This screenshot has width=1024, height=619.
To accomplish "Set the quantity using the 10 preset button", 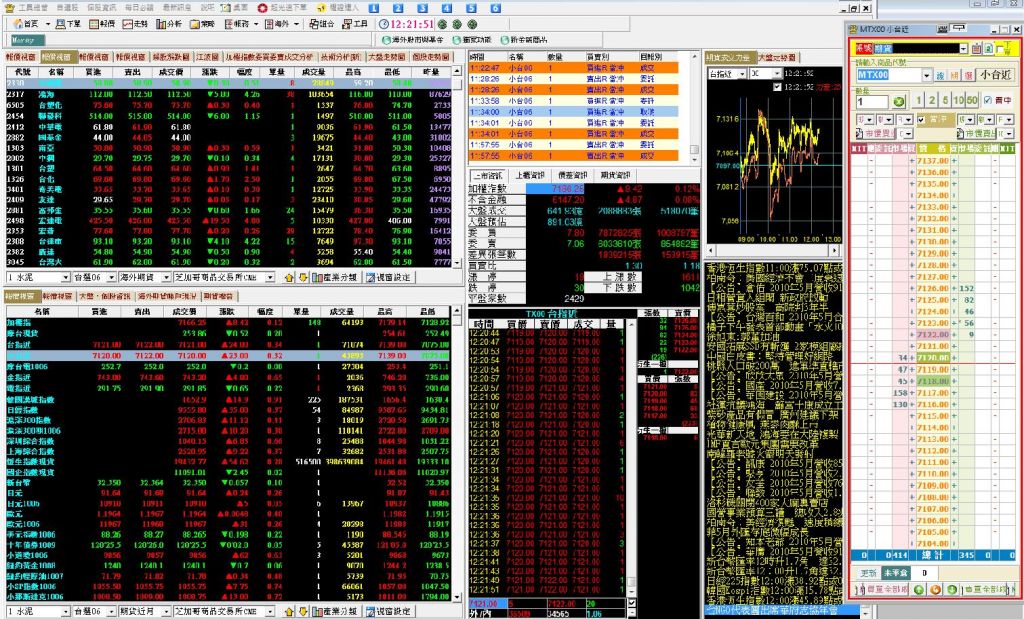I will tap(958, 101).
